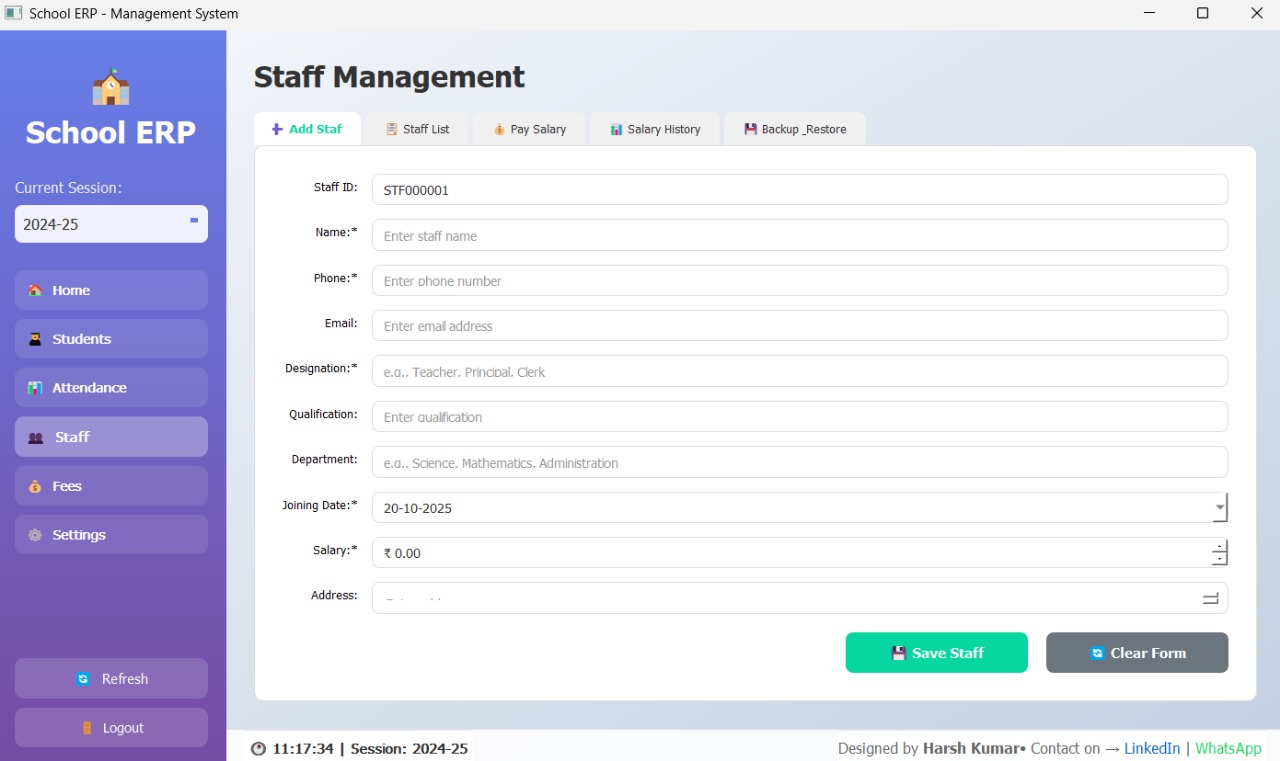Open the LinkedIn contact link
The image size is (1280, 761).
point(1152,748)
